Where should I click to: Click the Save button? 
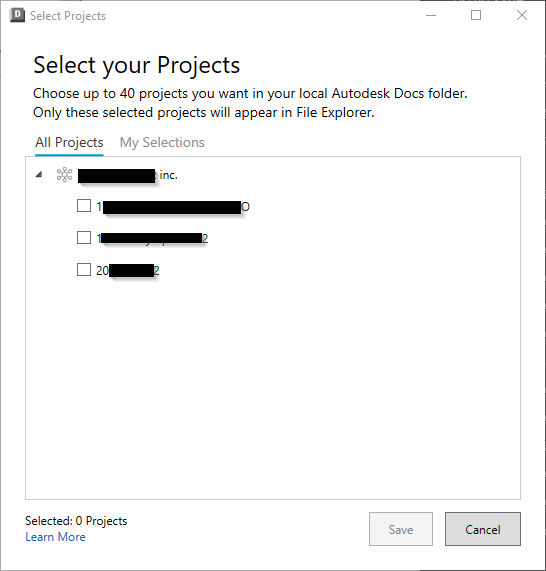(x=401, y=529)
